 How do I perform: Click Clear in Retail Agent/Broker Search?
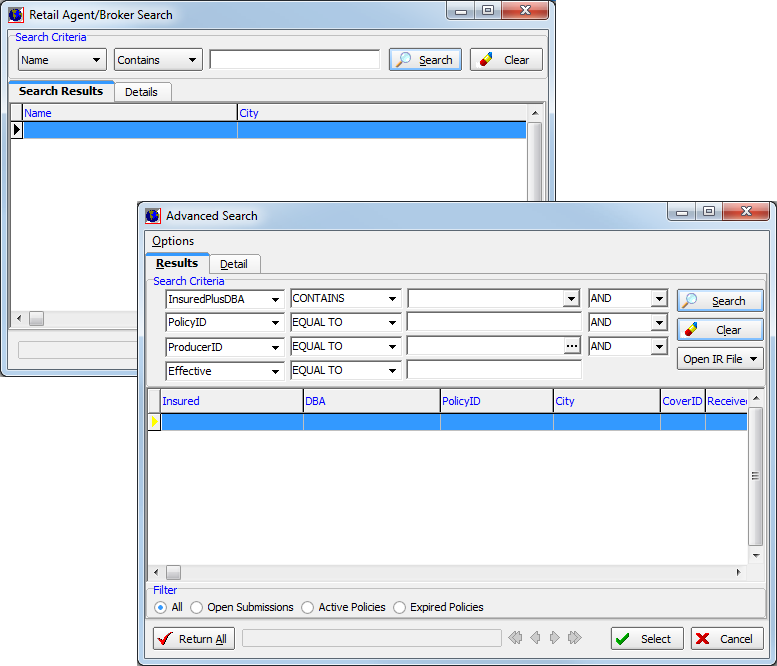click(x=506, y=60)
